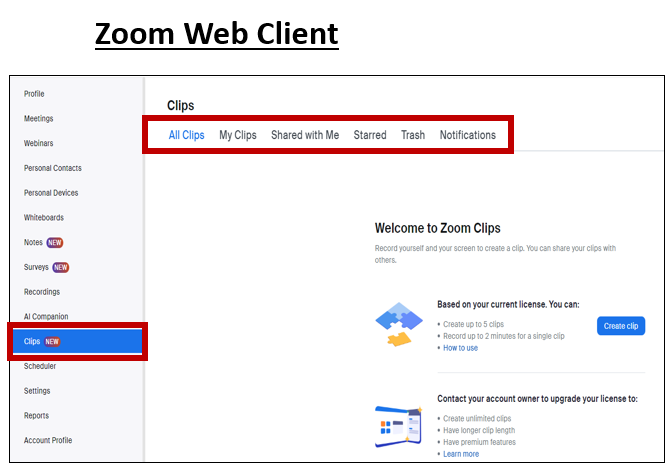The width and height of the screenshot is (667, 466).
Task: Open Surveys in the sidebar
Action: [36, 267]
